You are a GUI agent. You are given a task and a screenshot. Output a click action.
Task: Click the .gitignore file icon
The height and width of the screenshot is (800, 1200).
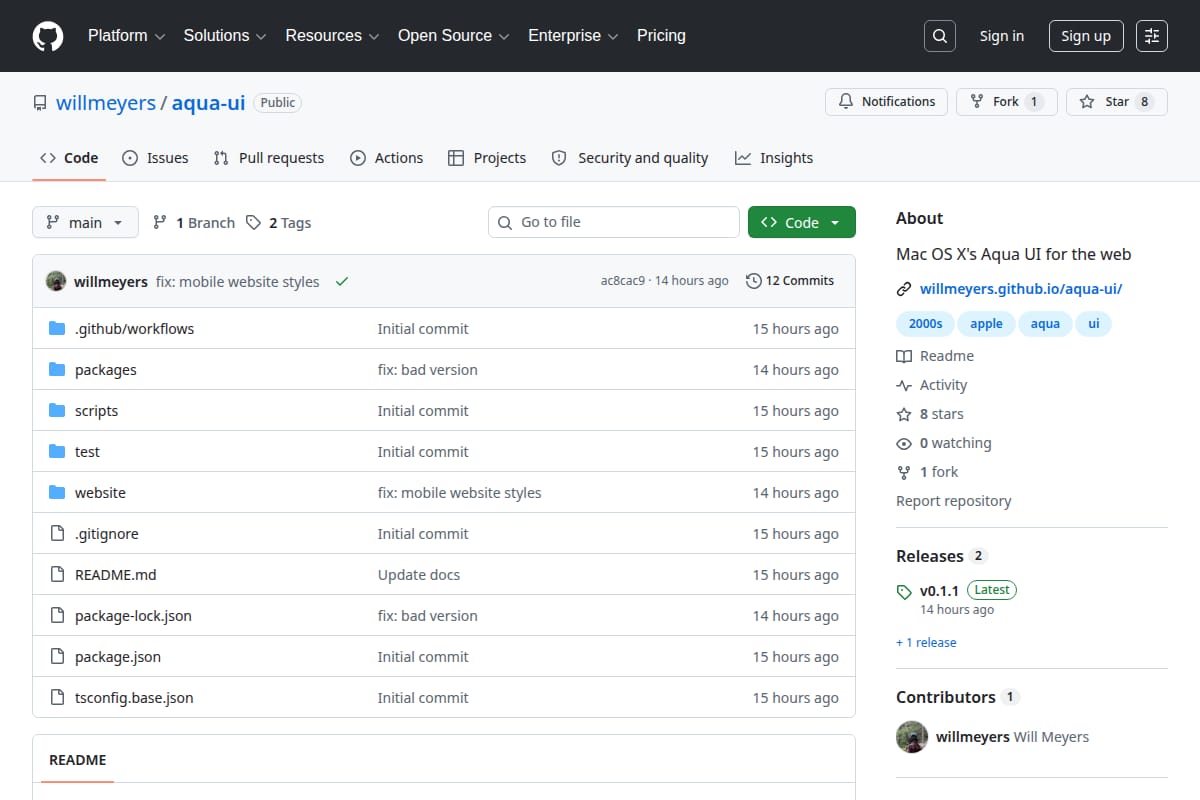pos(57,534)
